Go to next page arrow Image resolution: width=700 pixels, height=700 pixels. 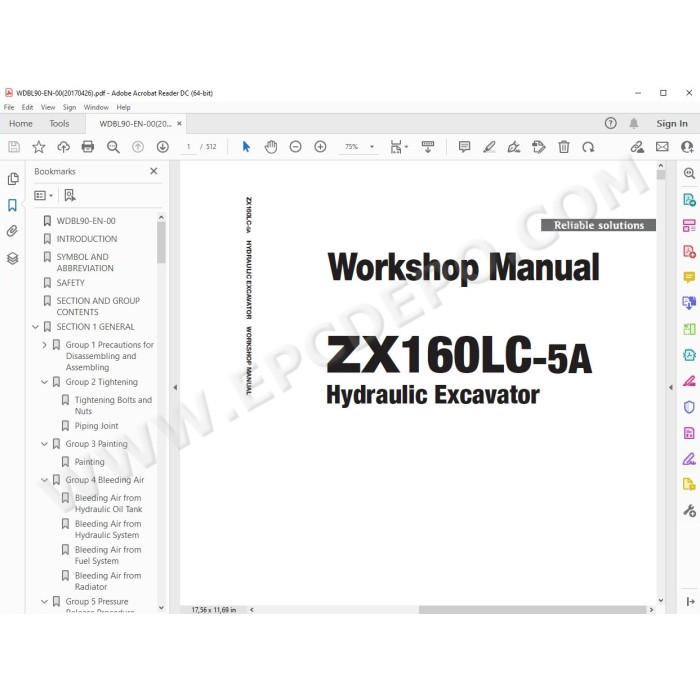point(162,147)
